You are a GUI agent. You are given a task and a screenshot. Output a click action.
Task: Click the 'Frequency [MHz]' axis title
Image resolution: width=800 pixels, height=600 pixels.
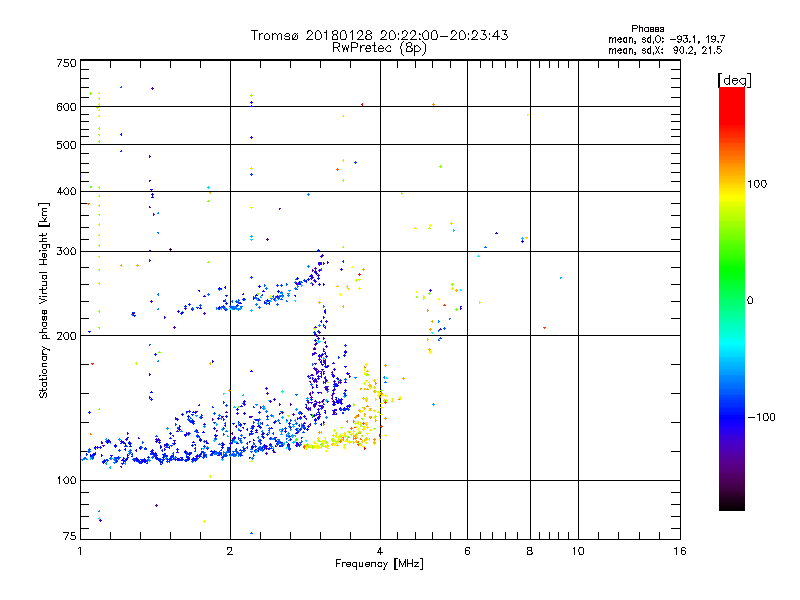click(x=379, y=564)
